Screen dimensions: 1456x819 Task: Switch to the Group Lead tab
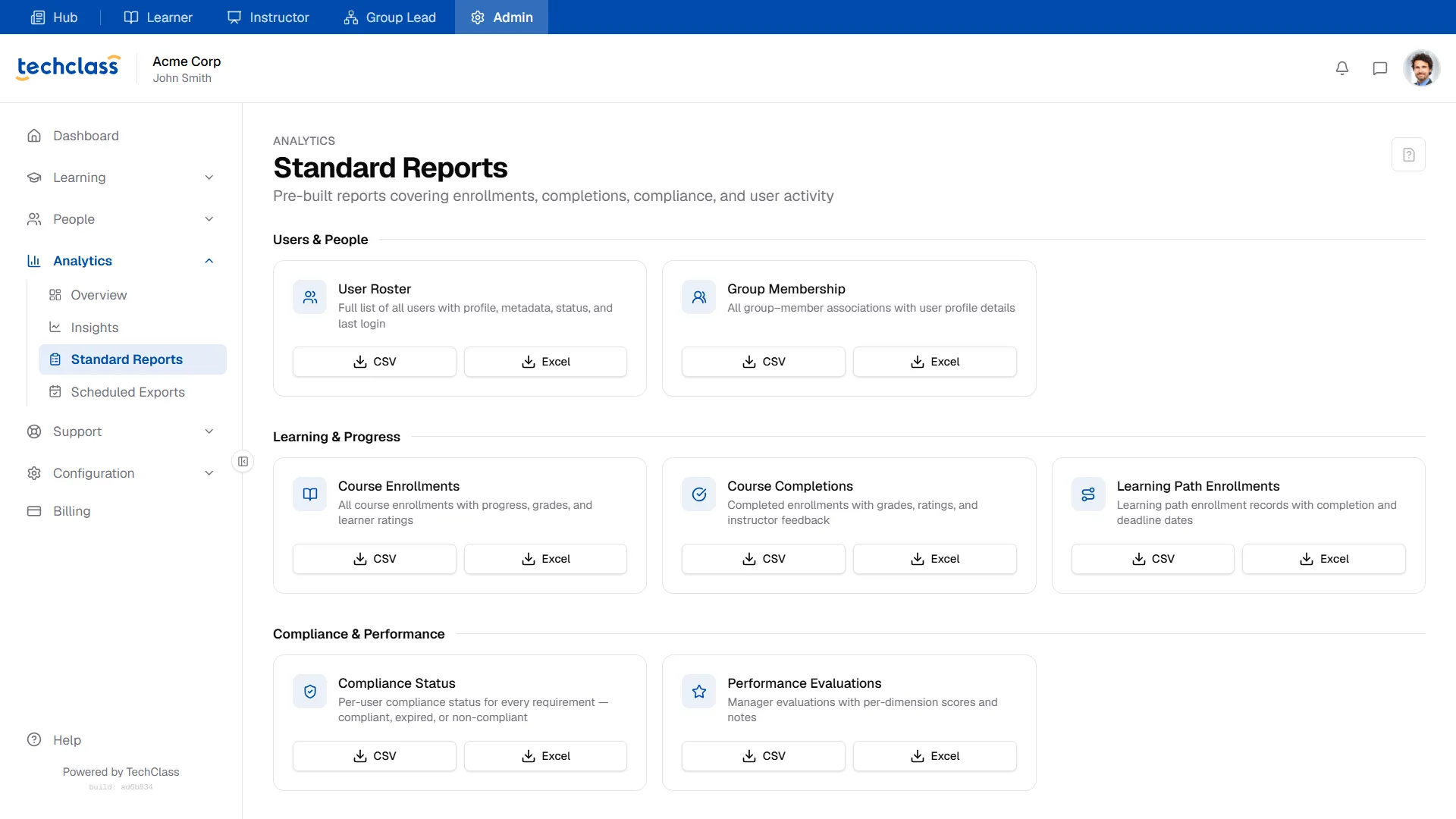coord(390,17)
